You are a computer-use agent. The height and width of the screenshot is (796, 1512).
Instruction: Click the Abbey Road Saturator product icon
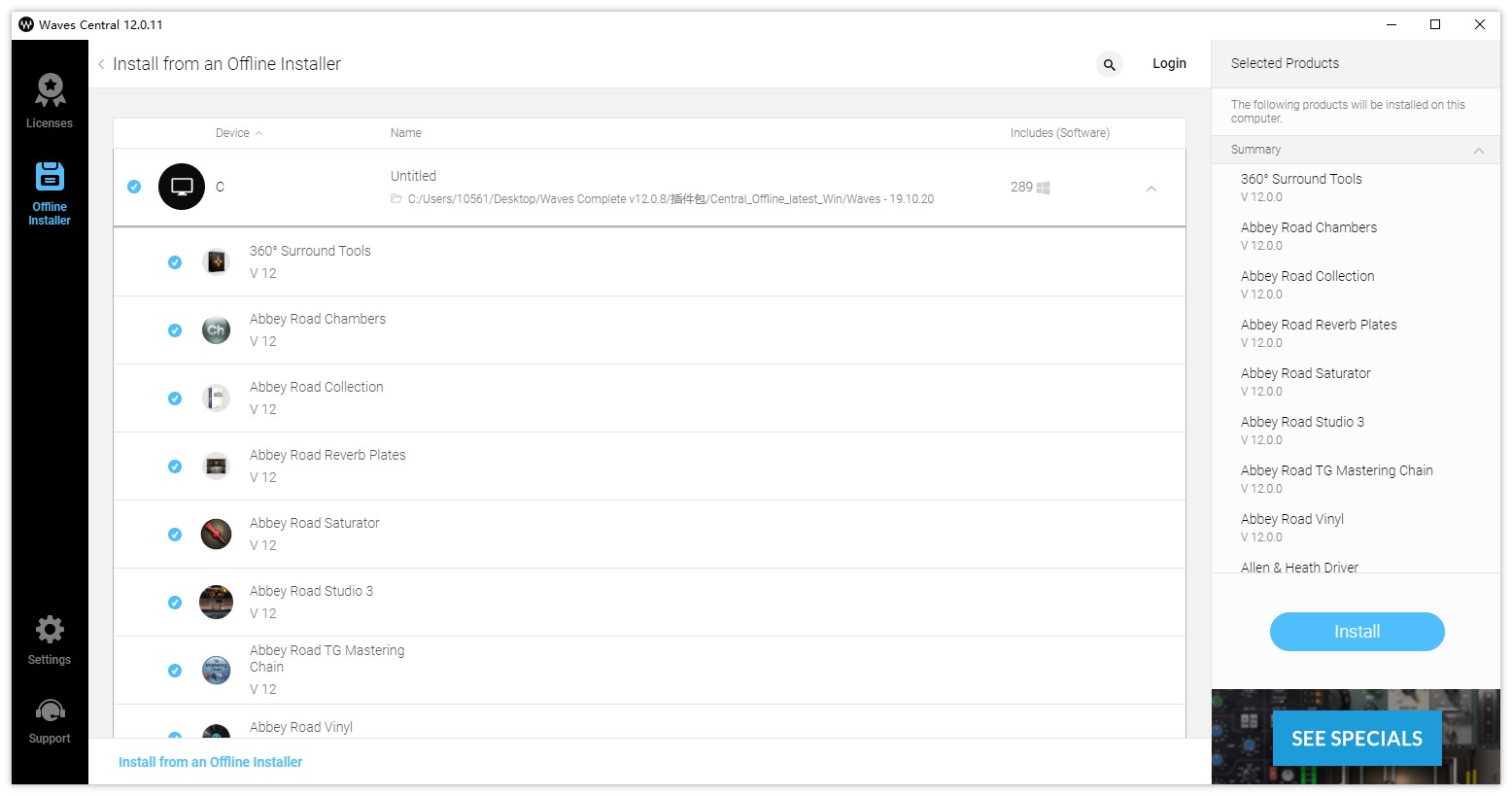217,534
